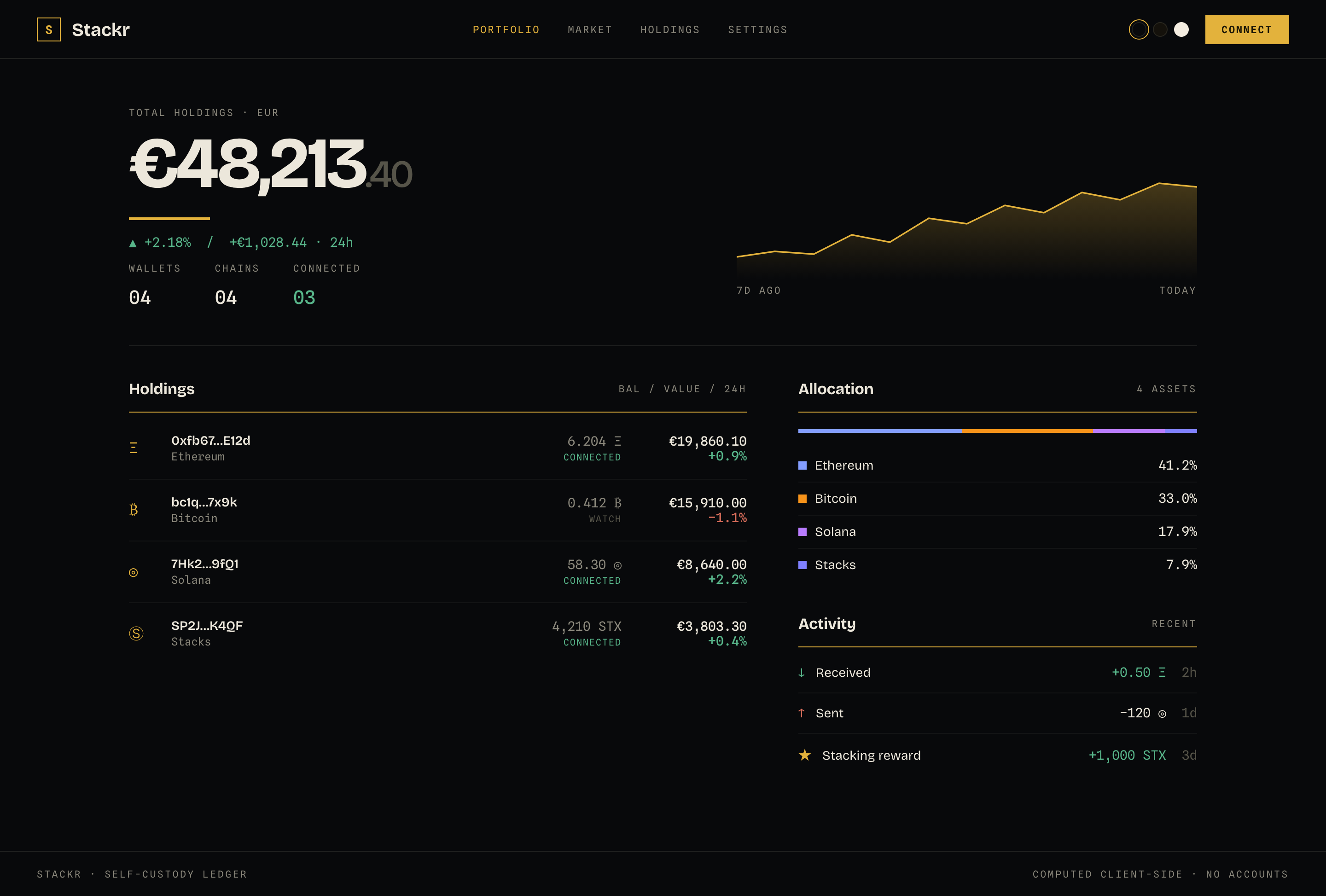
Task: Open the Settings nav item
Action: pyautogui.click(x=758, y=29)
